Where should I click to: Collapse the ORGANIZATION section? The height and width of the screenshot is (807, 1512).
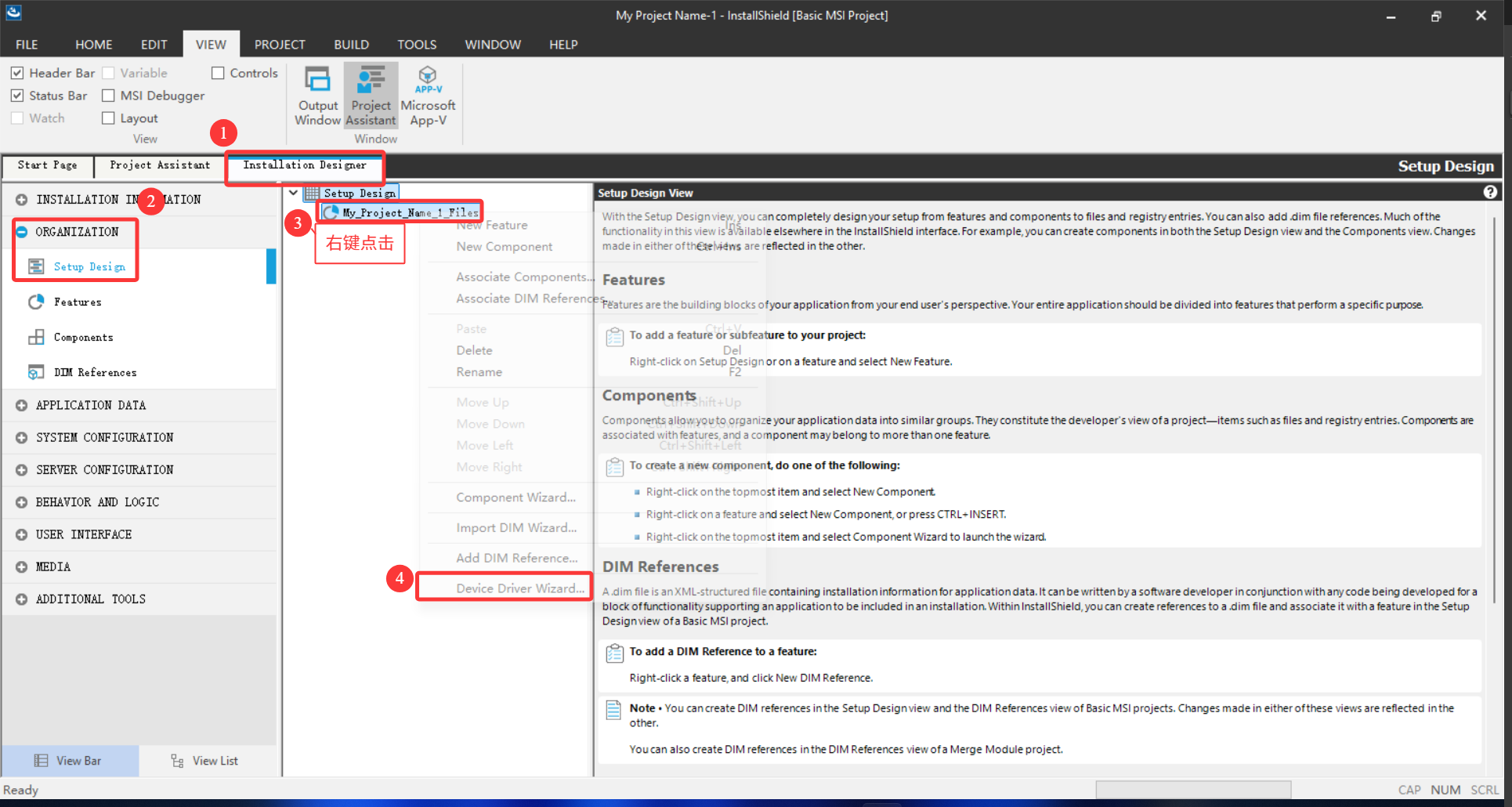click(21, 232)
